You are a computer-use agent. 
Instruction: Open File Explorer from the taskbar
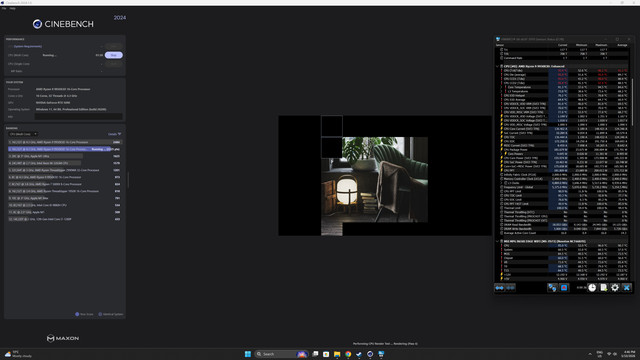[337, 354]
